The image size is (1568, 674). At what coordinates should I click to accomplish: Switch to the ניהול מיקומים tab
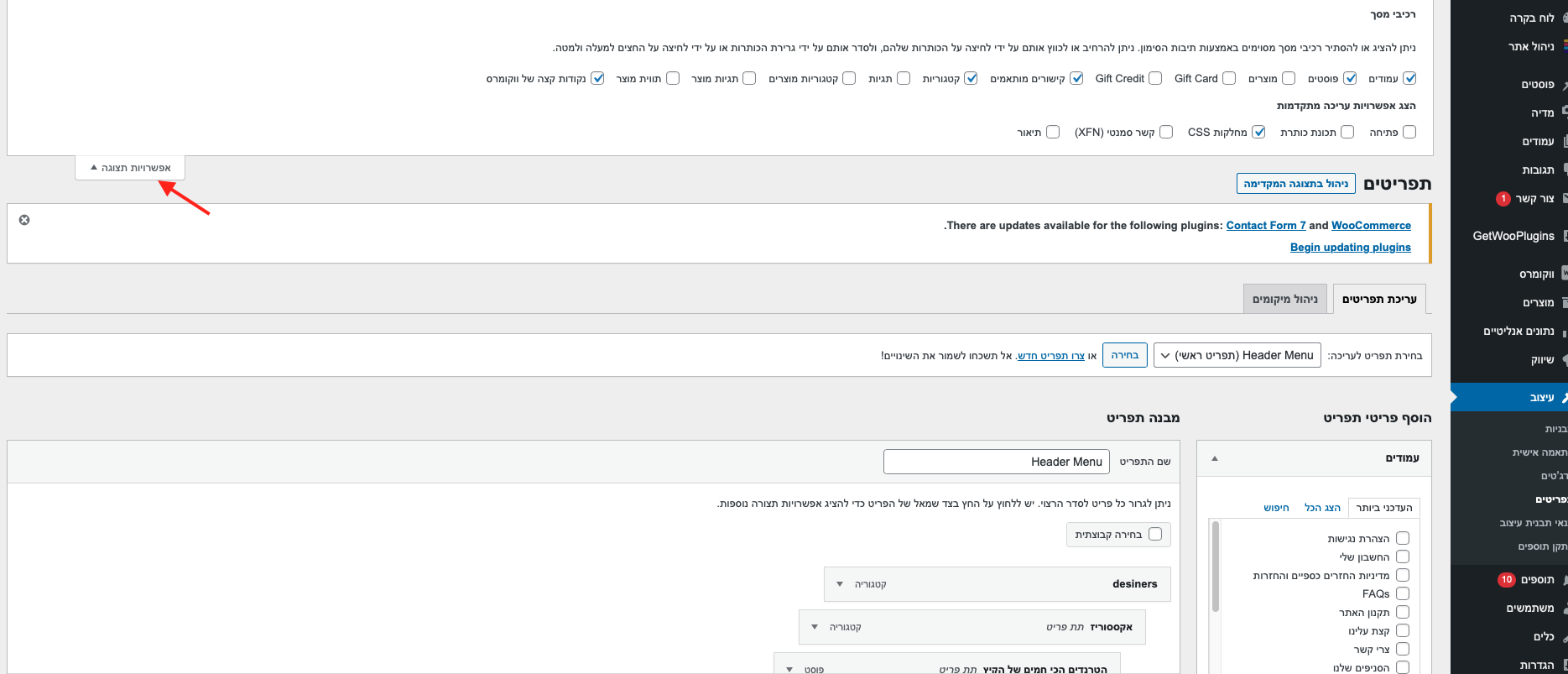pyautogui.click(x=1284, y=299)
